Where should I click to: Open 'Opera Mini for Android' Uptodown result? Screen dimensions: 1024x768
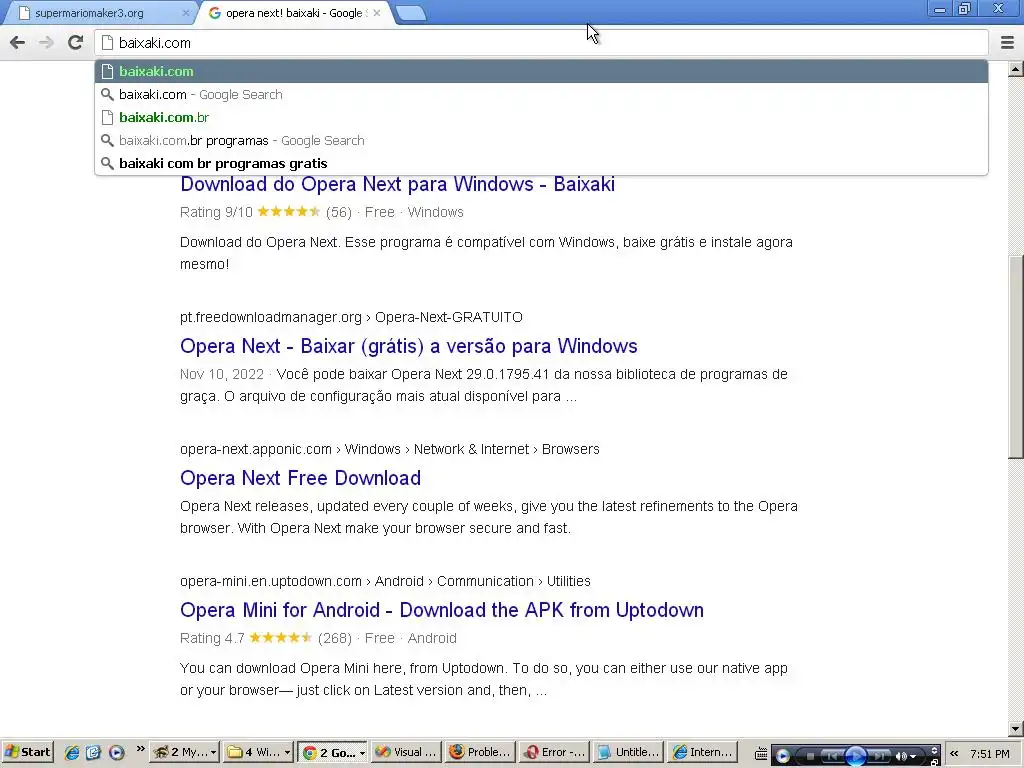pos(442,610)
